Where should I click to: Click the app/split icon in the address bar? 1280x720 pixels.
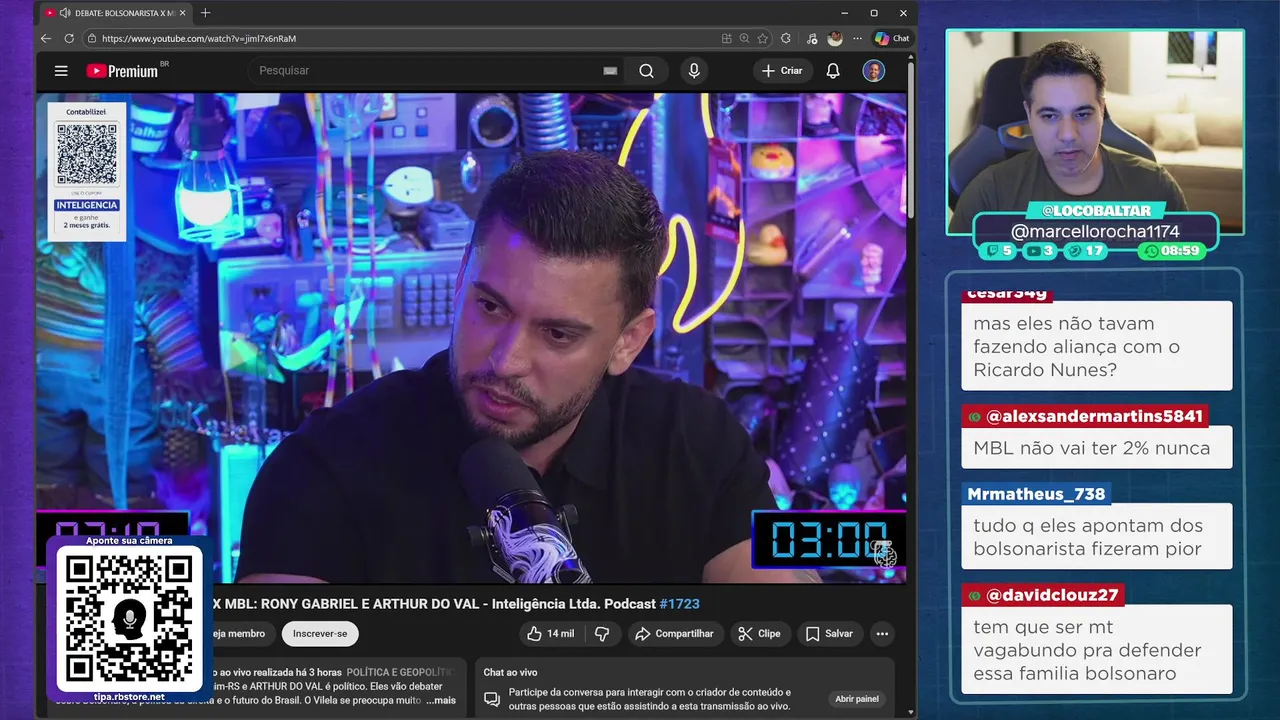[727, 38]
